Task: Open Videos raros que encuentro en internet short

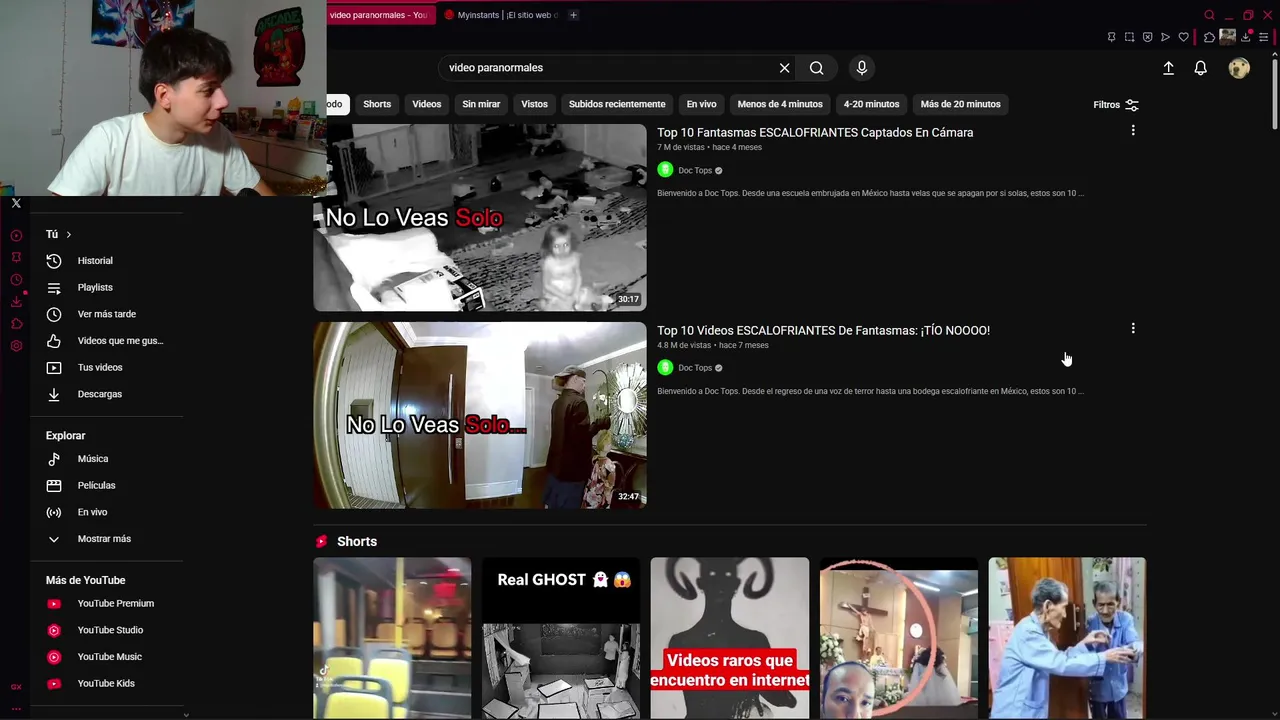Action: click(x=730, y=638)
